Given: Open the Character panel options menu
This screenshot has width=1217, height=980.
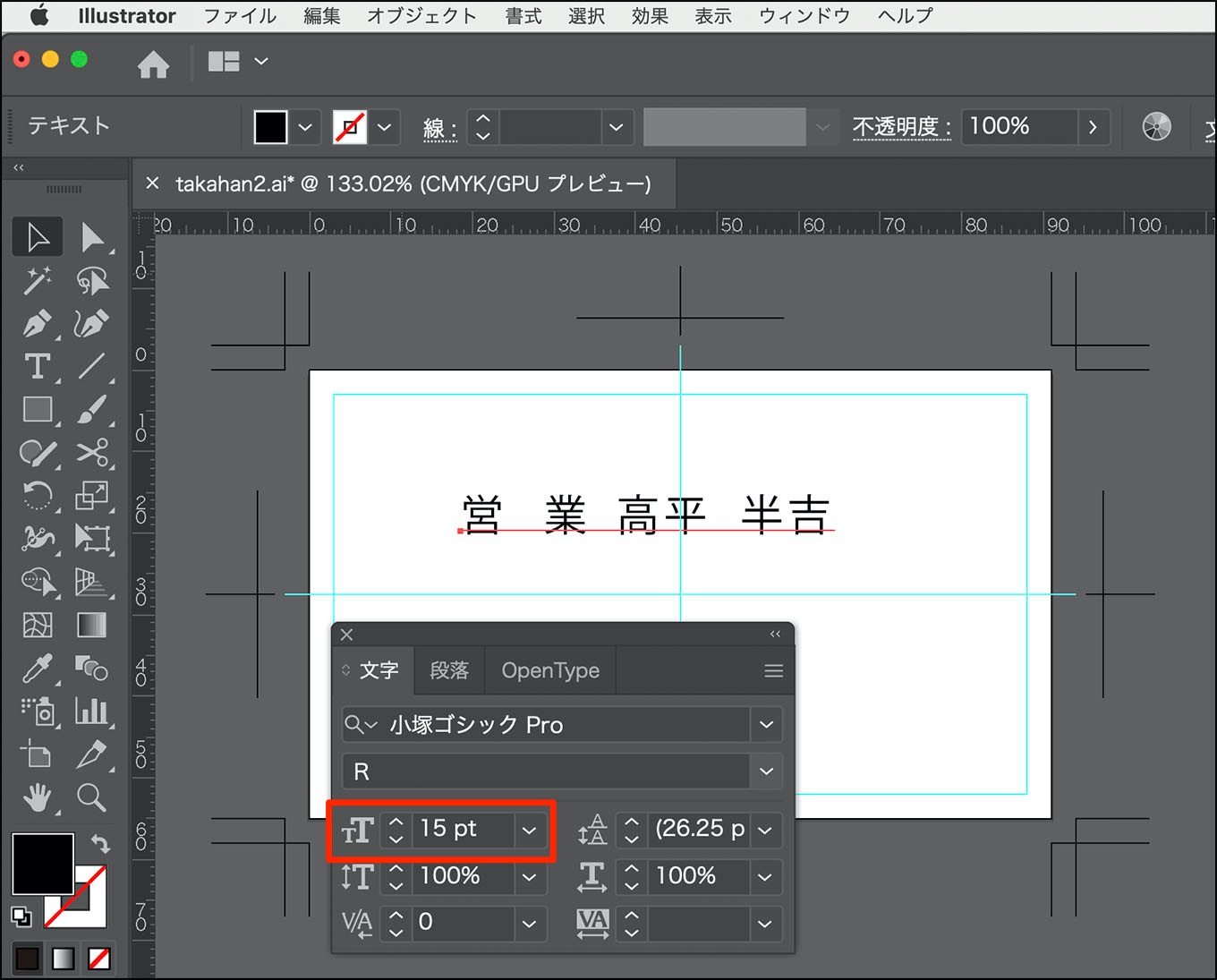Looking at the screenshot, I should (x=774, y=670).
